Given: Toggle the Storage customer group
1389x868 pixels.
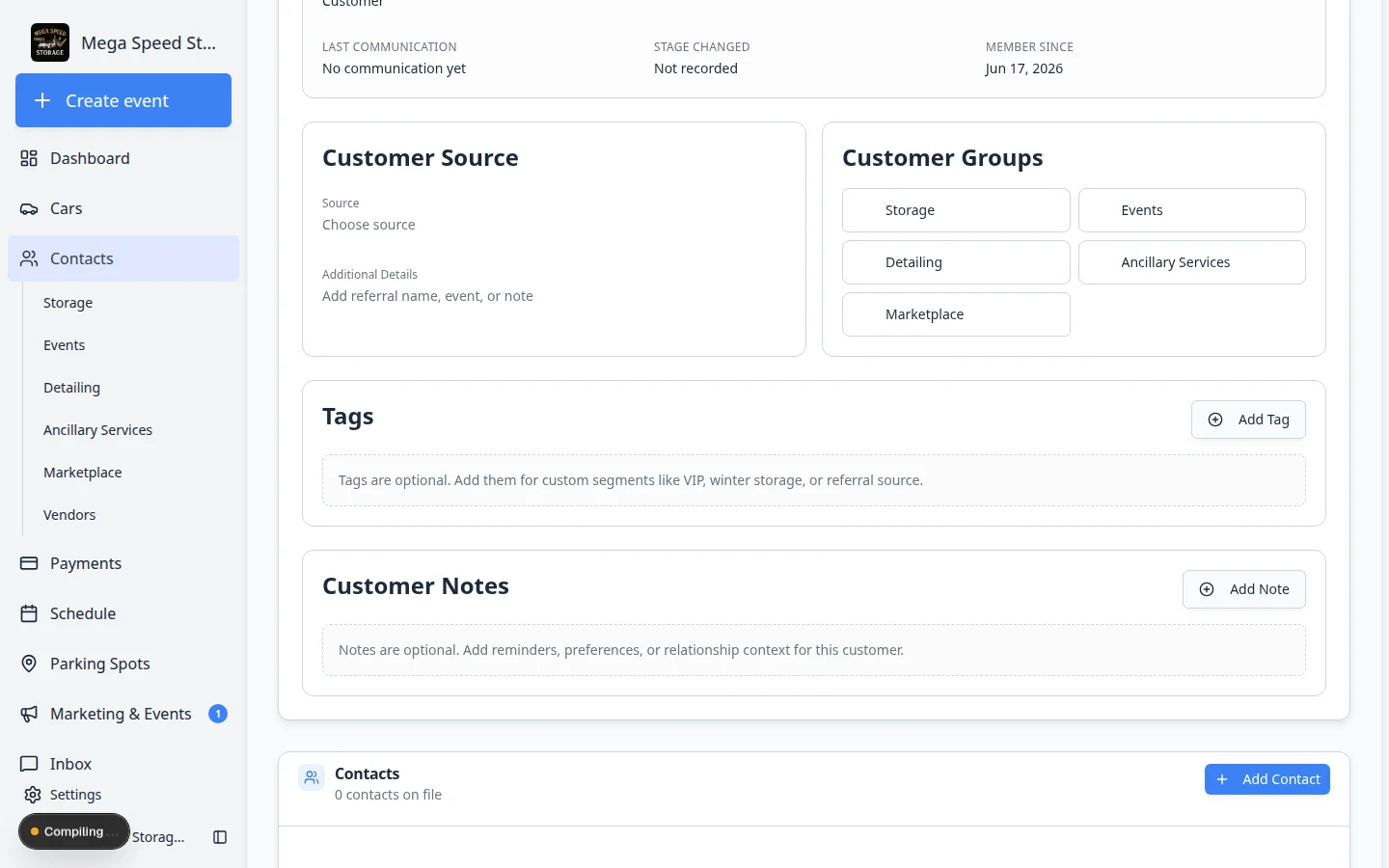Looking at the screenshot, I should click(956, 210).
